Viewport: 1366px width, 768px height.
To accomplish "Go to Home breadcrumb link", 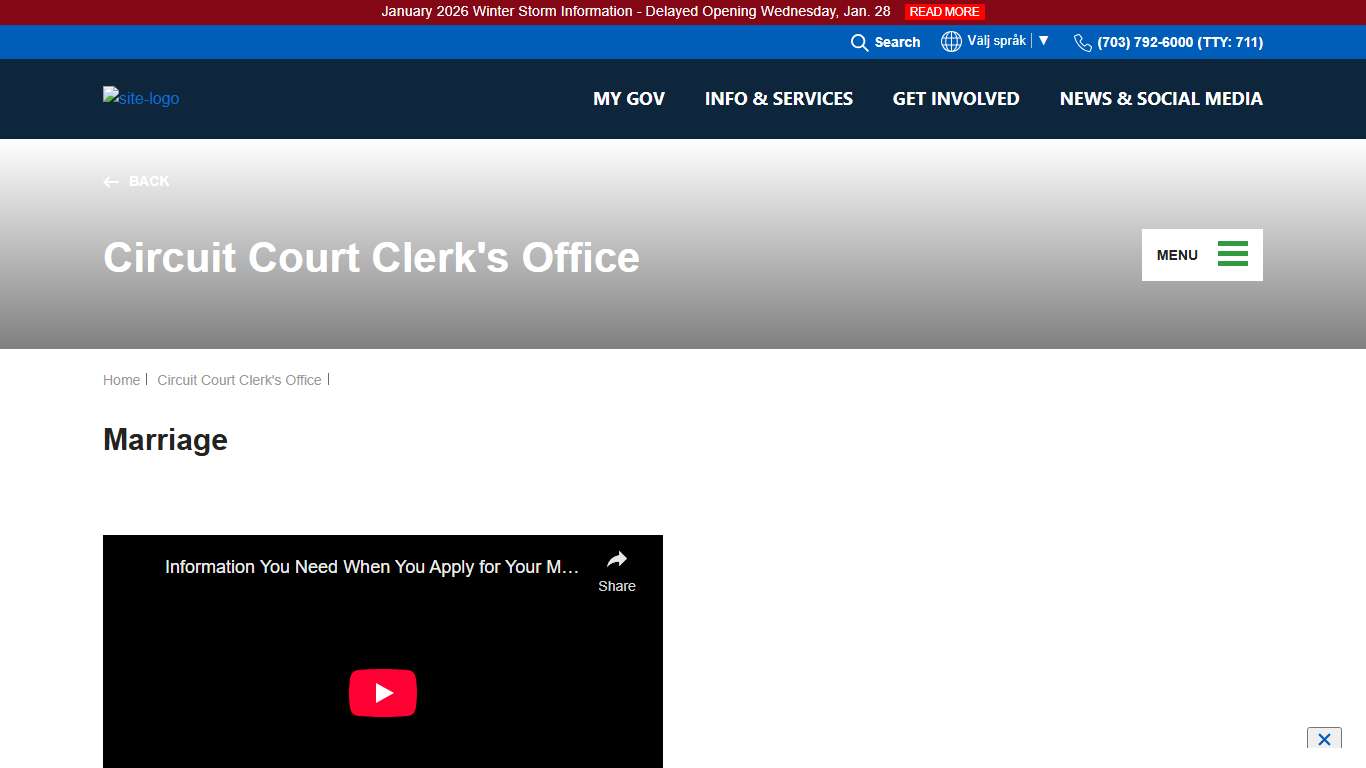I will [121, 380].
